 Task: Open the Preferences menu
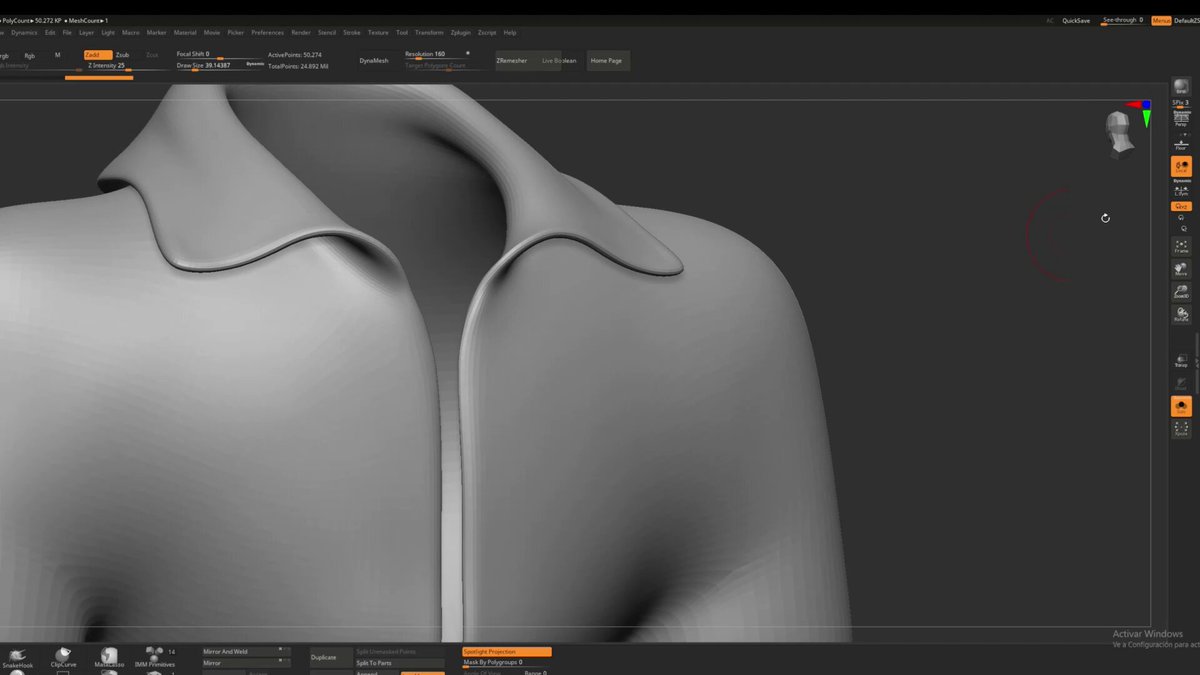coord(268,33)
